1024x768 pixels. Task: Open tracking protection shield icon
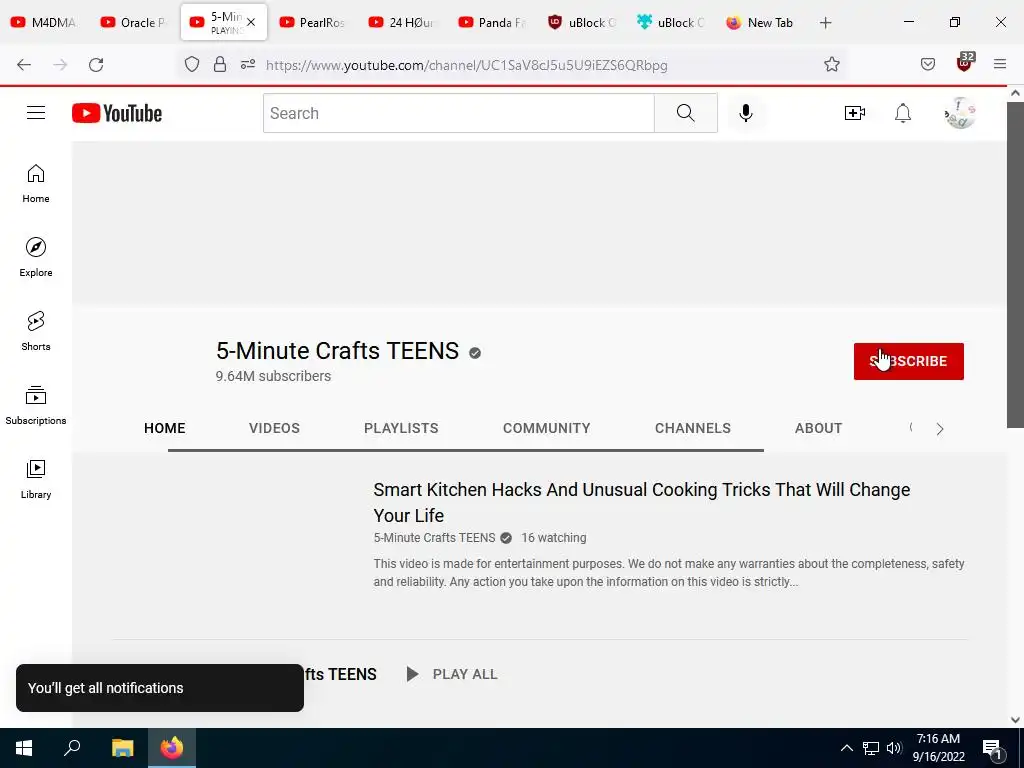191,64
